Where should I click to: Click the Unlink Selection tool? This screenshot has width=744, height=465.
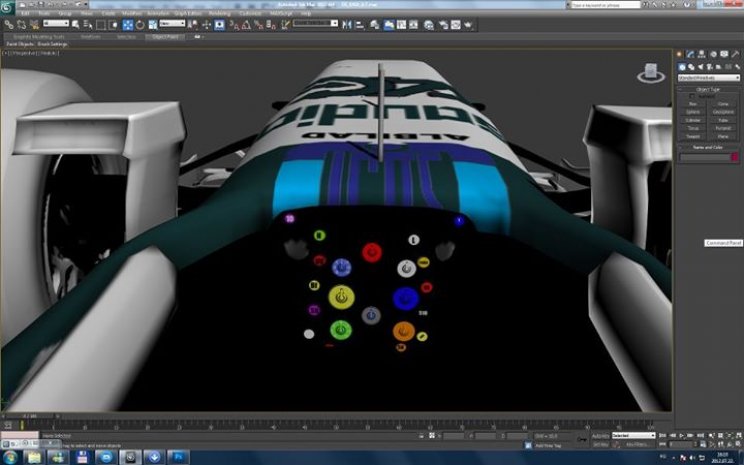coord(21,24)
